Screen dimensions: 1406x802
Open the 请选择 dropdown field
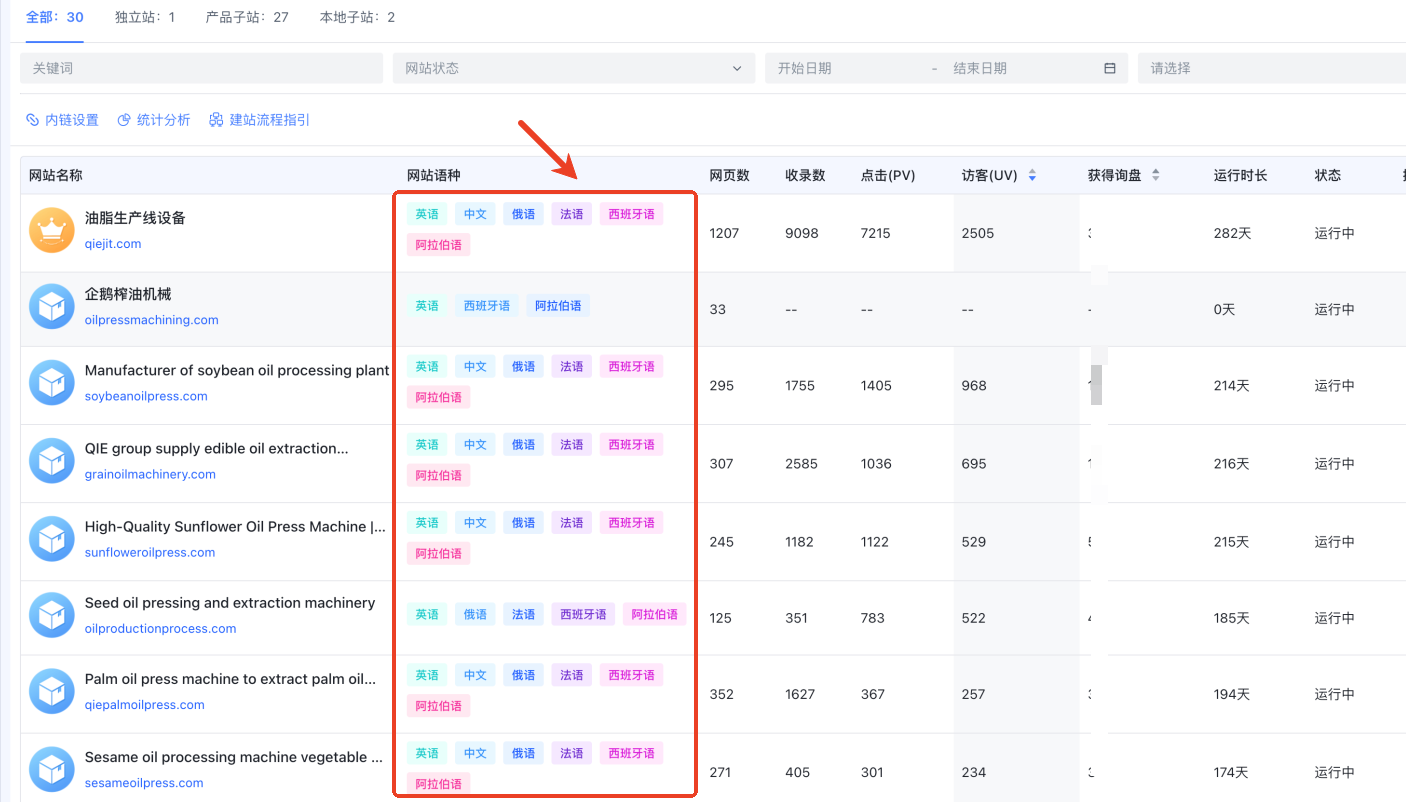point(1270,68)
